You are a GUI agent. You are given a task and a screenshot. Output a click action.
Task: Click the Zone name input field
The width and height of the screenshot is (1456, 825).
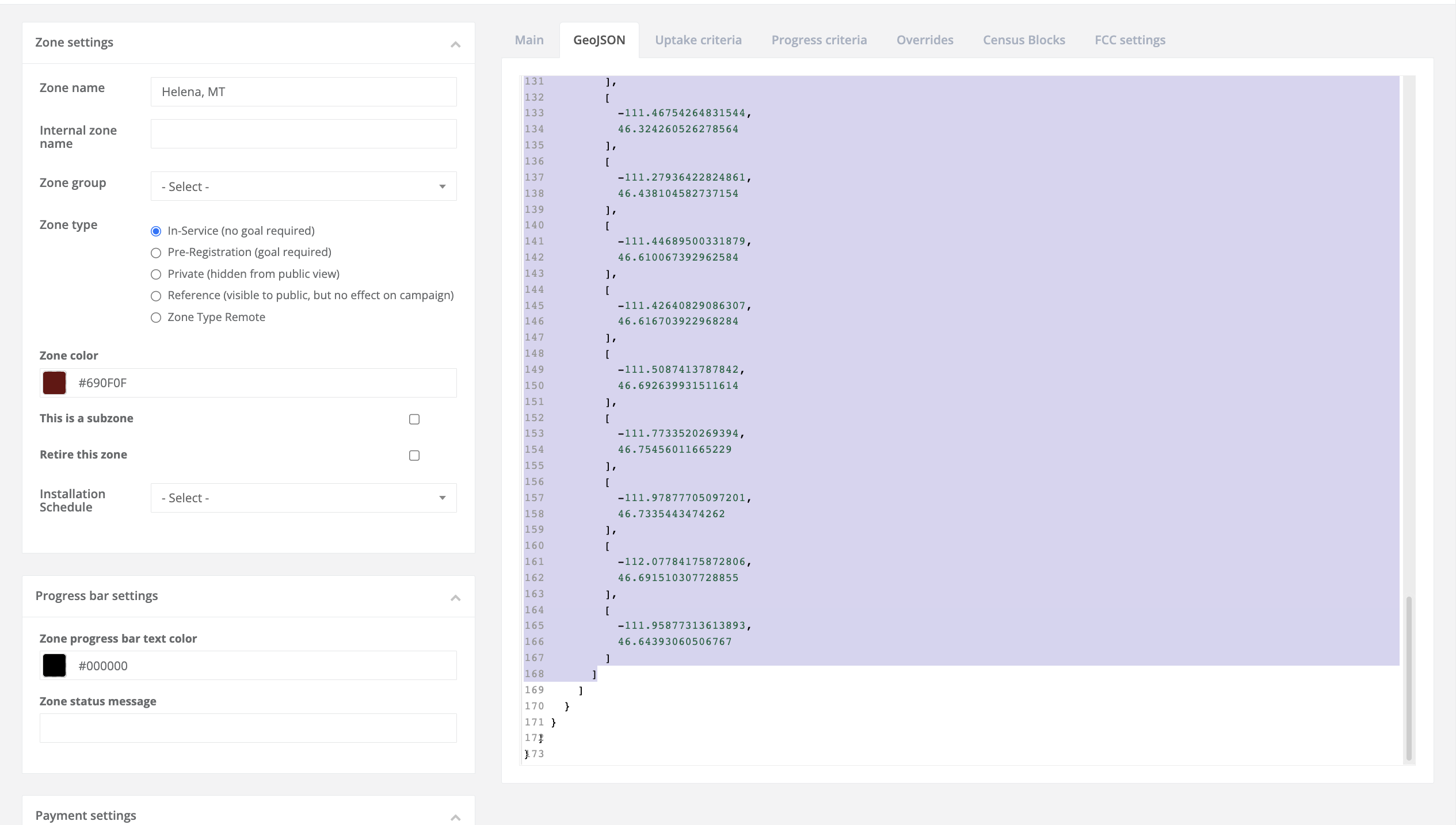(303, 91)
